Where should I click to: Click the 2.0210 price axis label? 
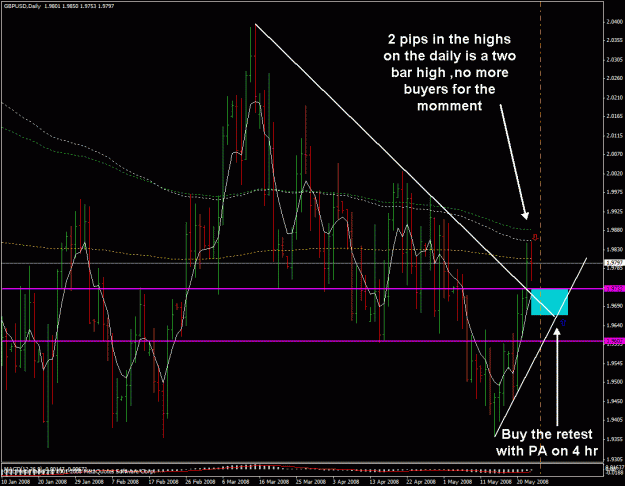[614, 97]
